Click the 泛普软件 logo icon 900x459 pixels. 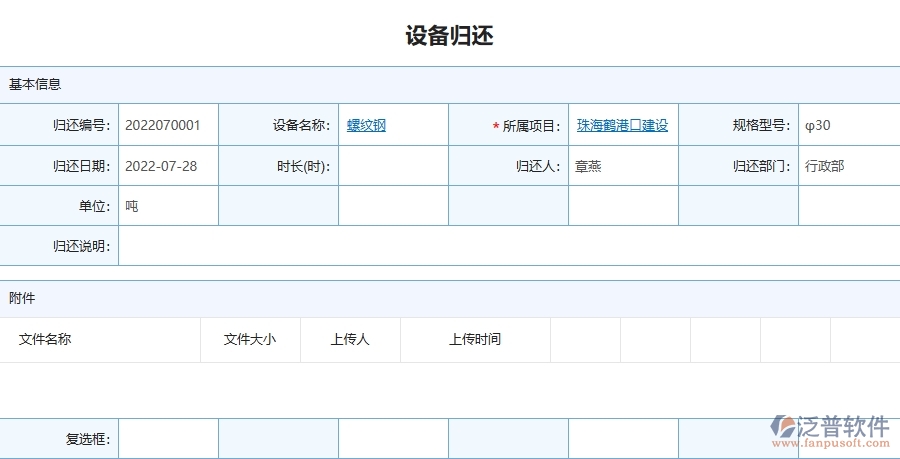pyautogui.click(x=781, y=428)
